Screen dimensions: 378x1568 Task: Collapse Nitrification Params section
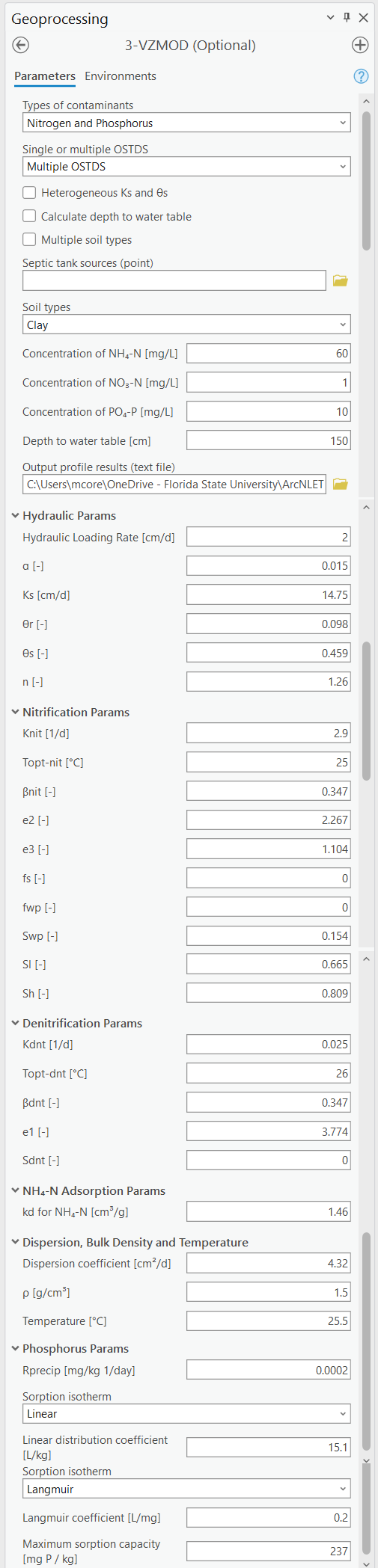pyautogui.click(x=16, y=713)
